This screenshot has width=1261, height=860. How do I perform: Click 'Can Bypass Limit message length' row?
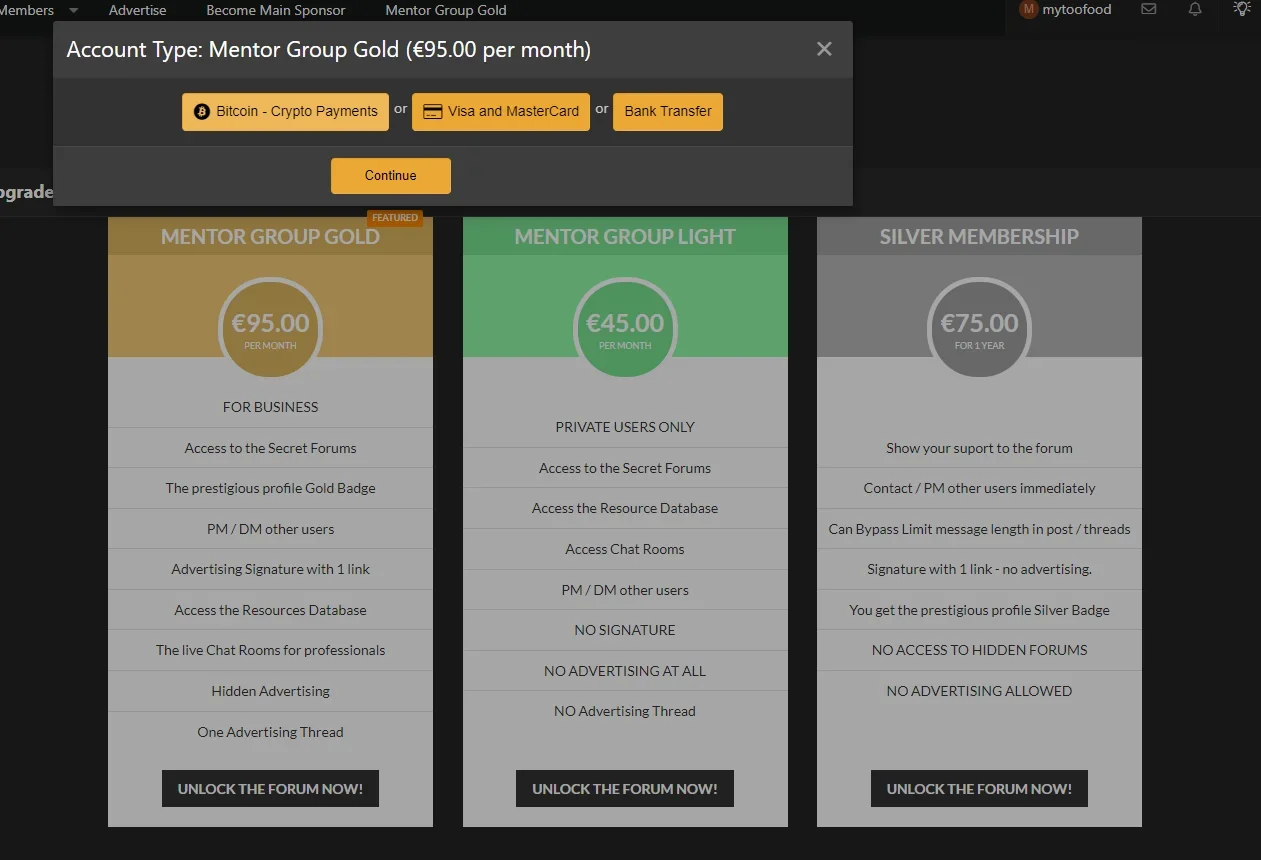pyautogui.click(x=979, y=529)
